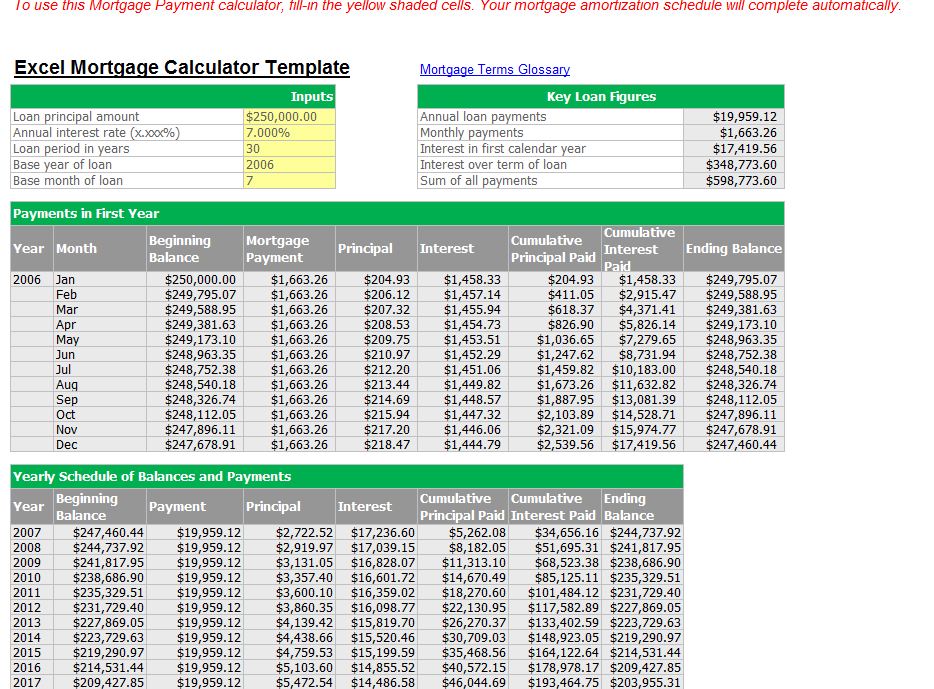Click Sep ending balance $248,112.05
This screenshot has width=934, height=689.
point(734,400)
